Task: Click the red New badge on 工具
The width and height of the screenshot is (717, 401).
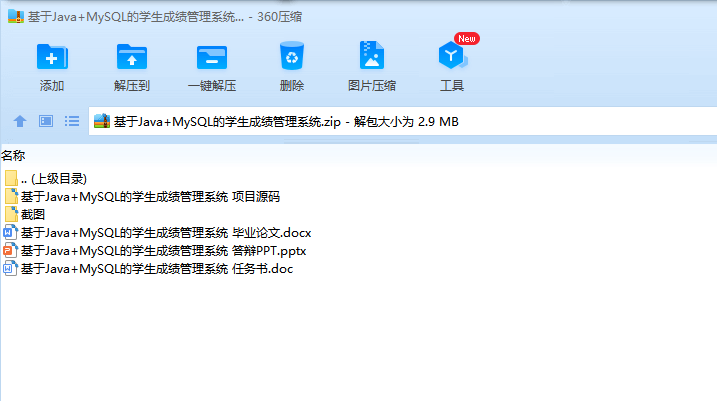Action: tap(467, 39)
